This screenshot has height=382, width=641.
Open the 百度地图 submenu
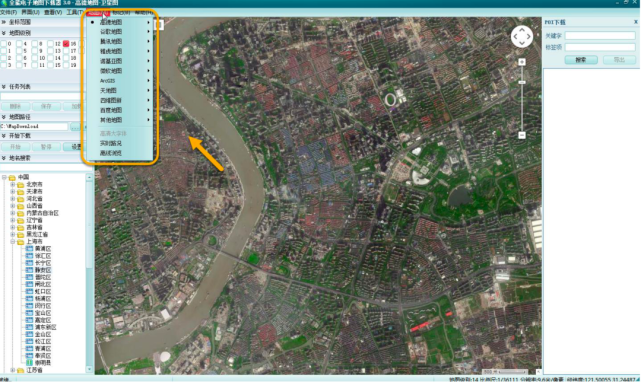(x=120, y=110)
